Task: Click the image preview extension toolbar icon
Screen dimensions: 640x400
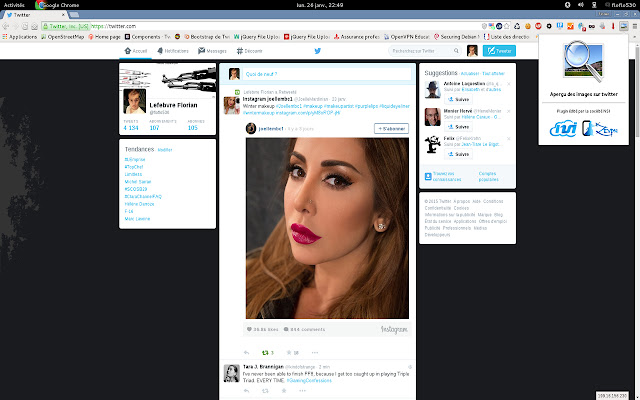Action: (x=623, y=26)
